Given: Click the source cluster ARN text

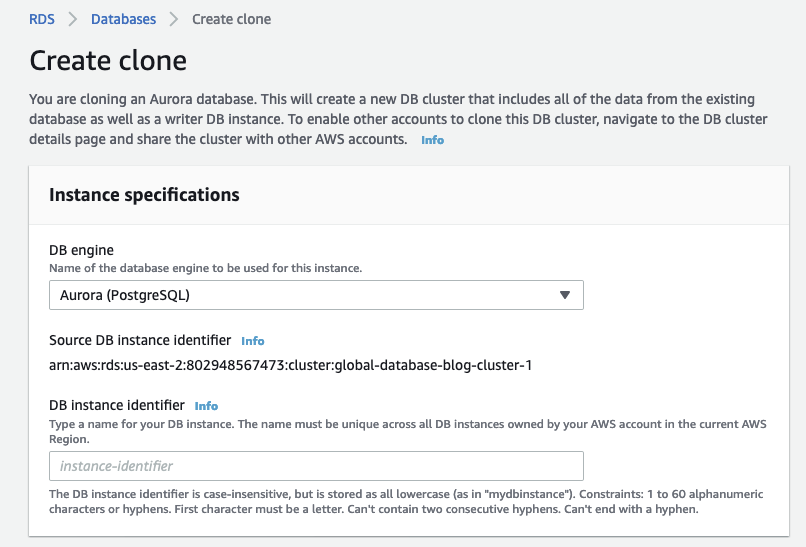Looking at the screenshot, I should pos(290,365).
